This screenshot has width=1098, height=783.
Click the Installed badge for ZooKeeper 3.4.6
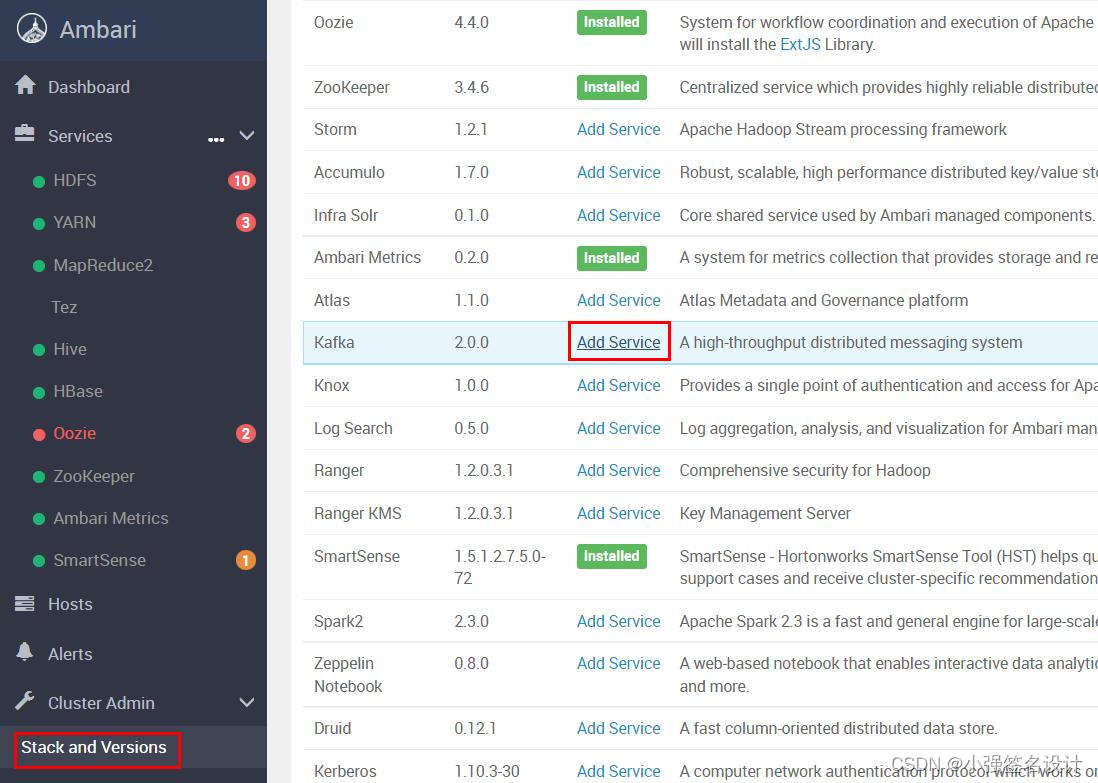coord(611,87)
